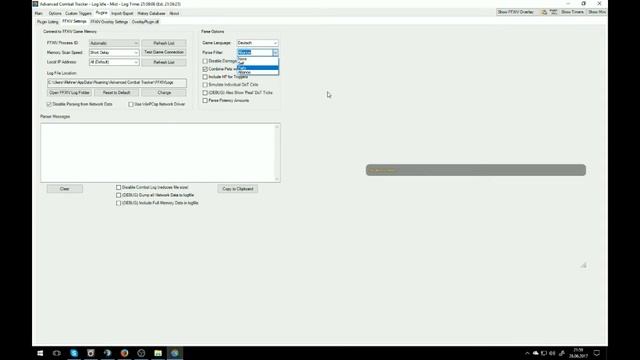Viewport: 640px width, 360px height.
Task: Click Copy to Clipboard button
Action: (x=238, y=189)
